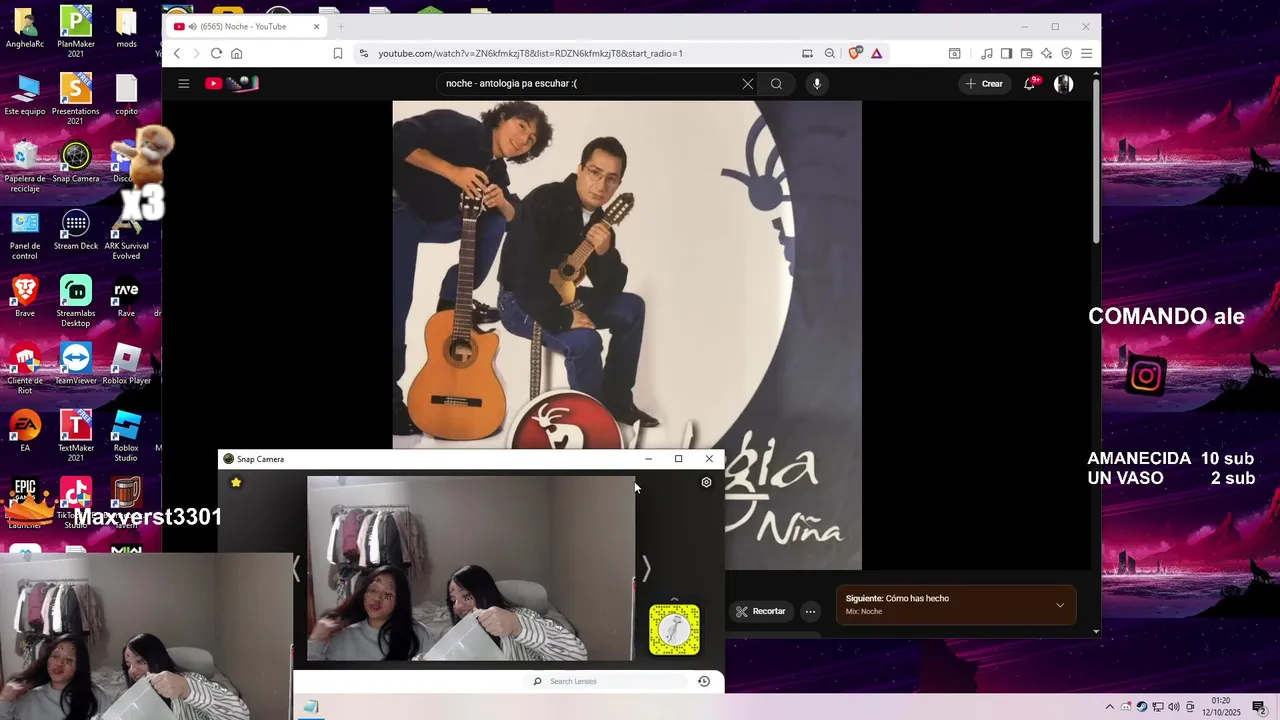Viewport: 1280px width, 720px height.
Task: Open the YouTube Crear button
Action: pyautogui.click(x=984, y=84)
